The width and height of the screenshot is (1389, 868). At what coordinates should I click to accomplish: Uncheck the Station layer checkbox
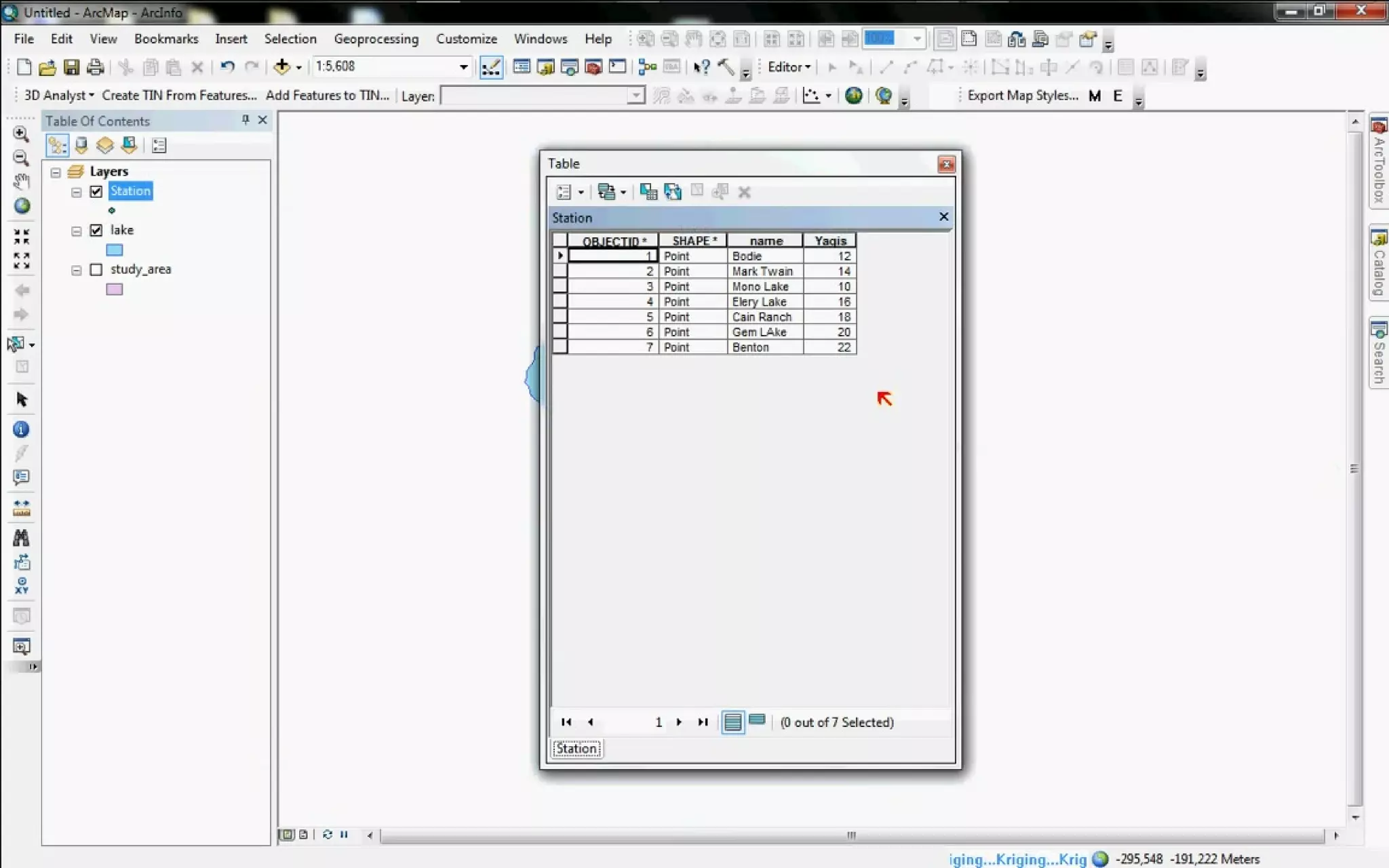click(96, 191)
